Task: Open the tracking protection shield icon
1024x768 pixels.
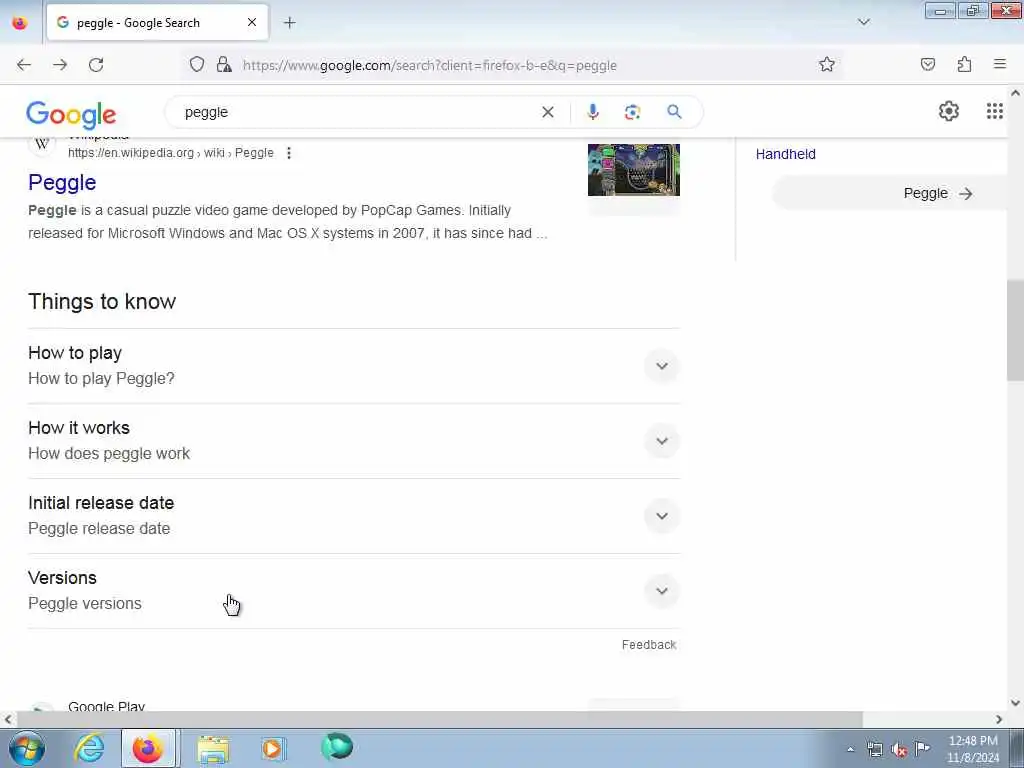Action: pos(197,65)
